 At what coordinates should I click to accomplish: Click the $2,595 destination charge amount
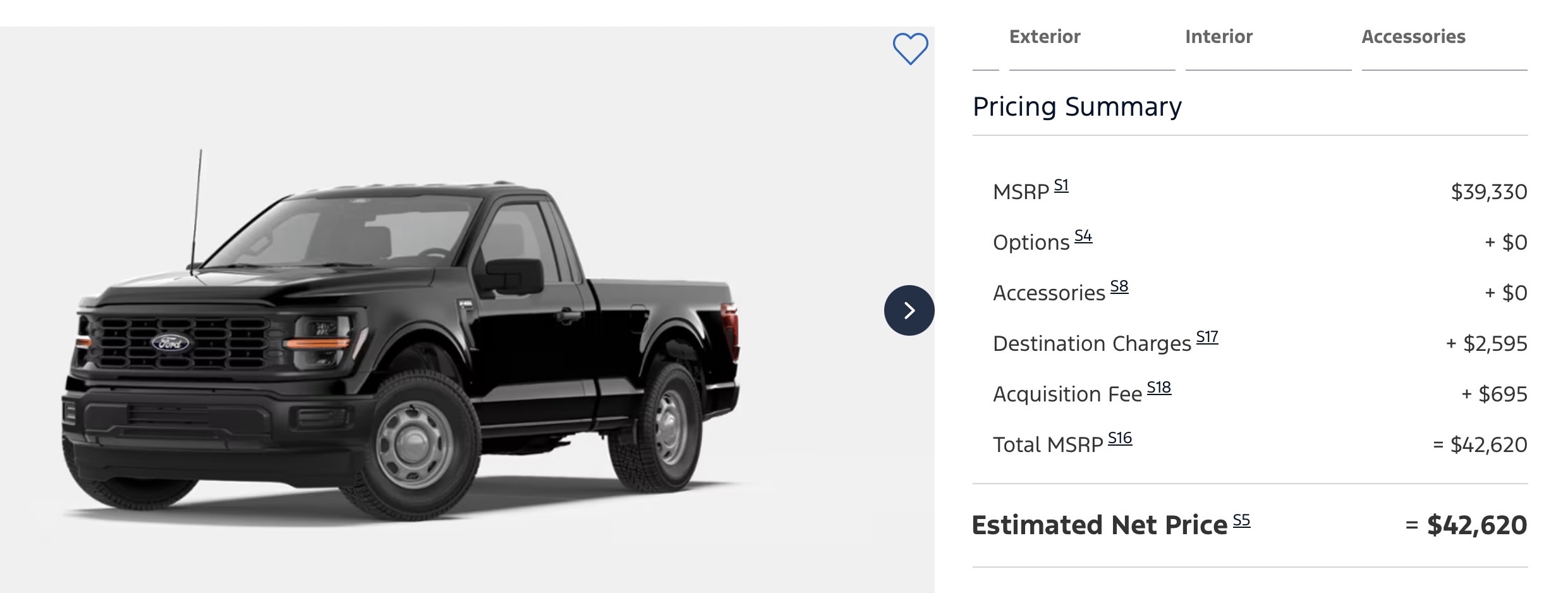pyautogui.click(x=1495, y=343)
